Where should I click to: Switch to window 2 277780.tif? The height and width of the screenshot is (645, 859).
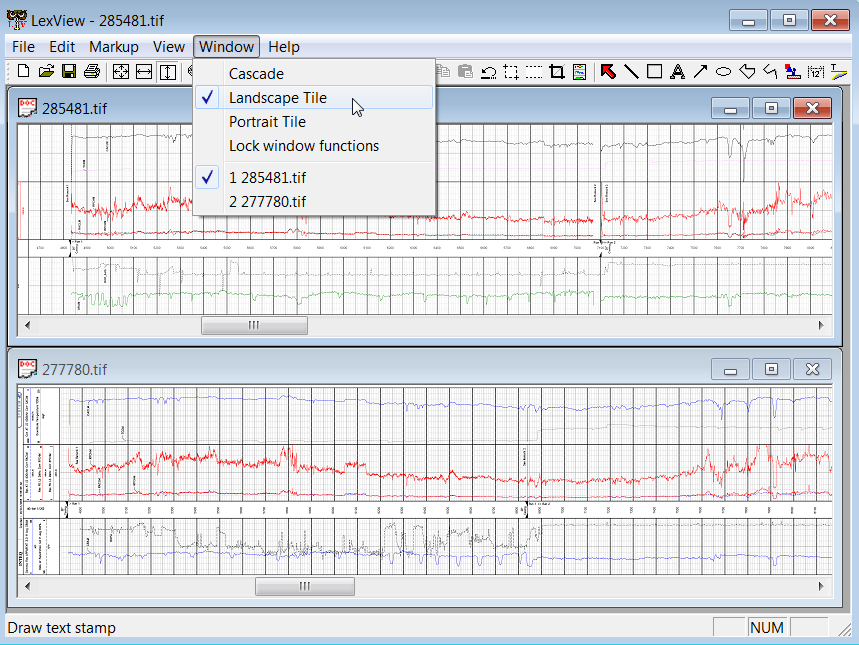[x=314, y=202]
